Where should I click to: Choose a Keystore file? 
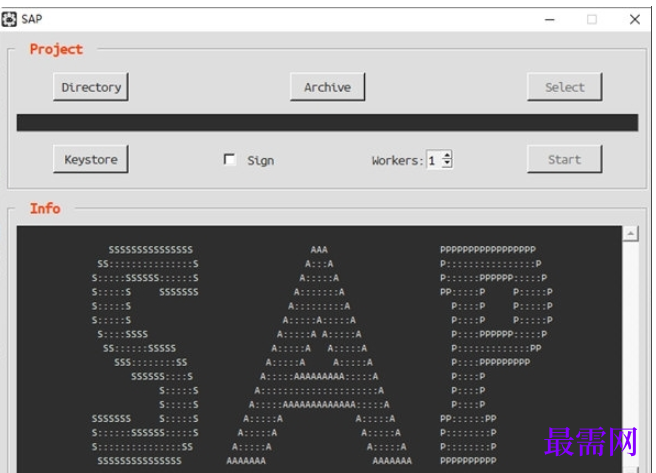point(91,159)
